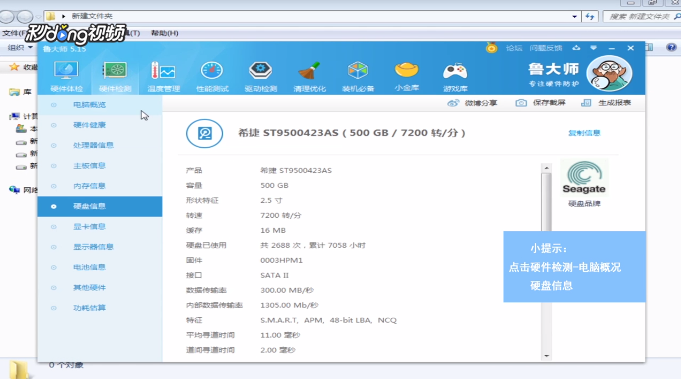The image size is (681, 379).
Task: Select 显示器信息 in sidebar
Action: [x=100, y=247]
